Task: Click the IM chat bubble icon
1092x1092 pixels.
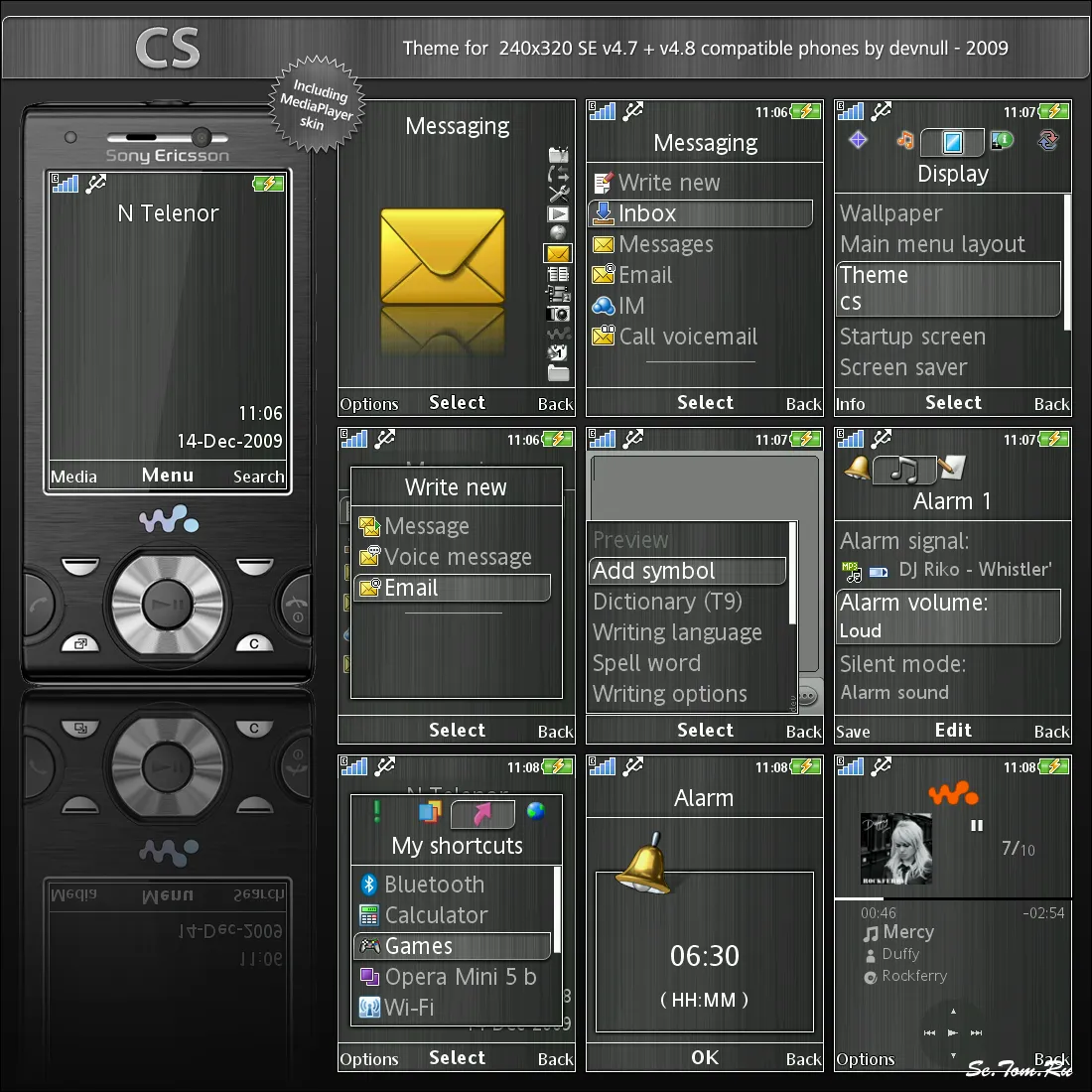Action: pyautogui.click(x=604, y=306)
